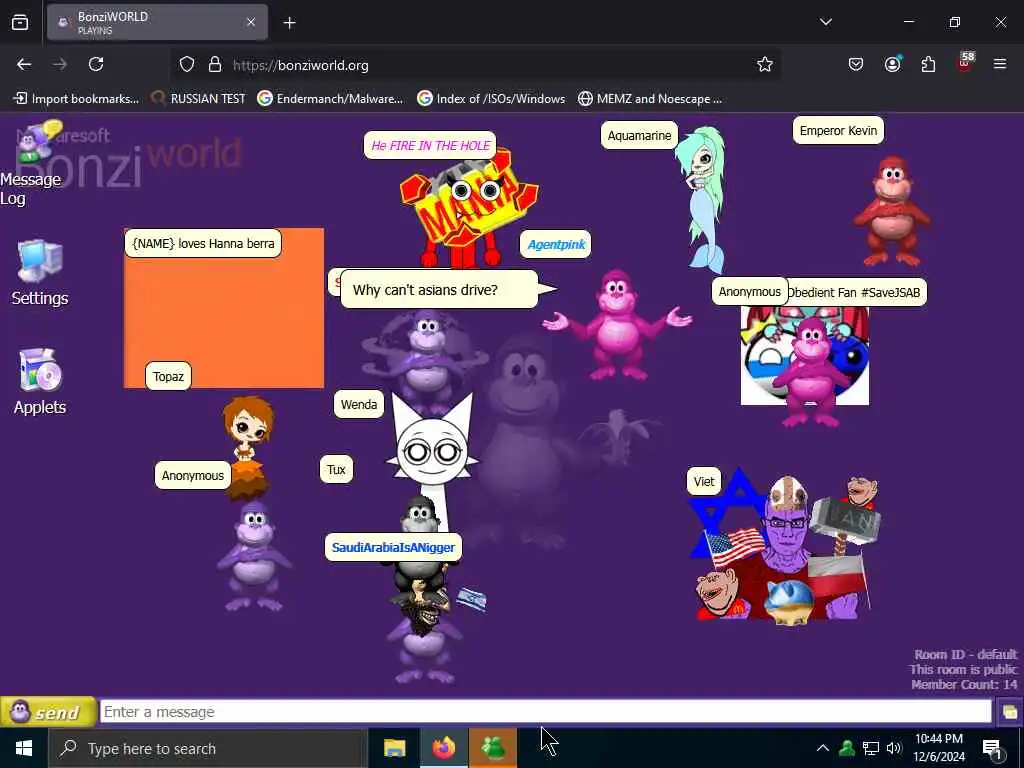Image resolution: width=1024 pixels, height=768 pixels.
Task: Open the list all tabs dropdown
Action: click(826, 22)
